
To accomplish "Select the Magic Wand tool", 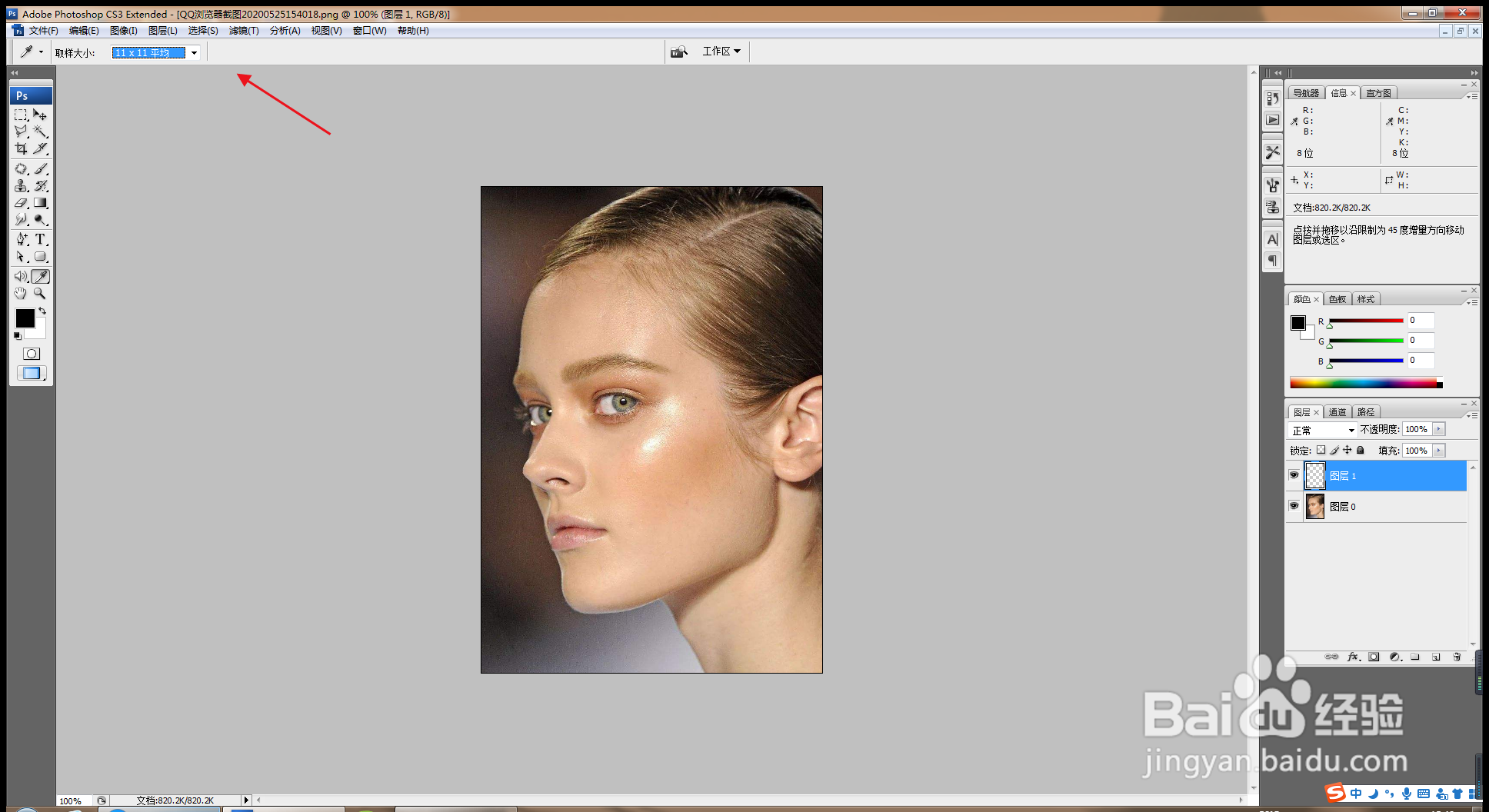I will tap(41, 131).
